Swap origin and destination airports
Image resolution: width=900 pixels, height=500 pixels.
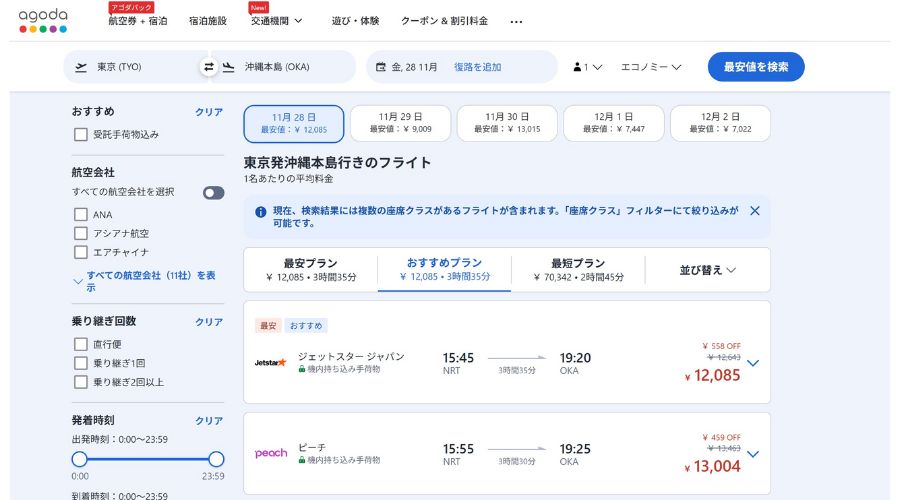209,67
